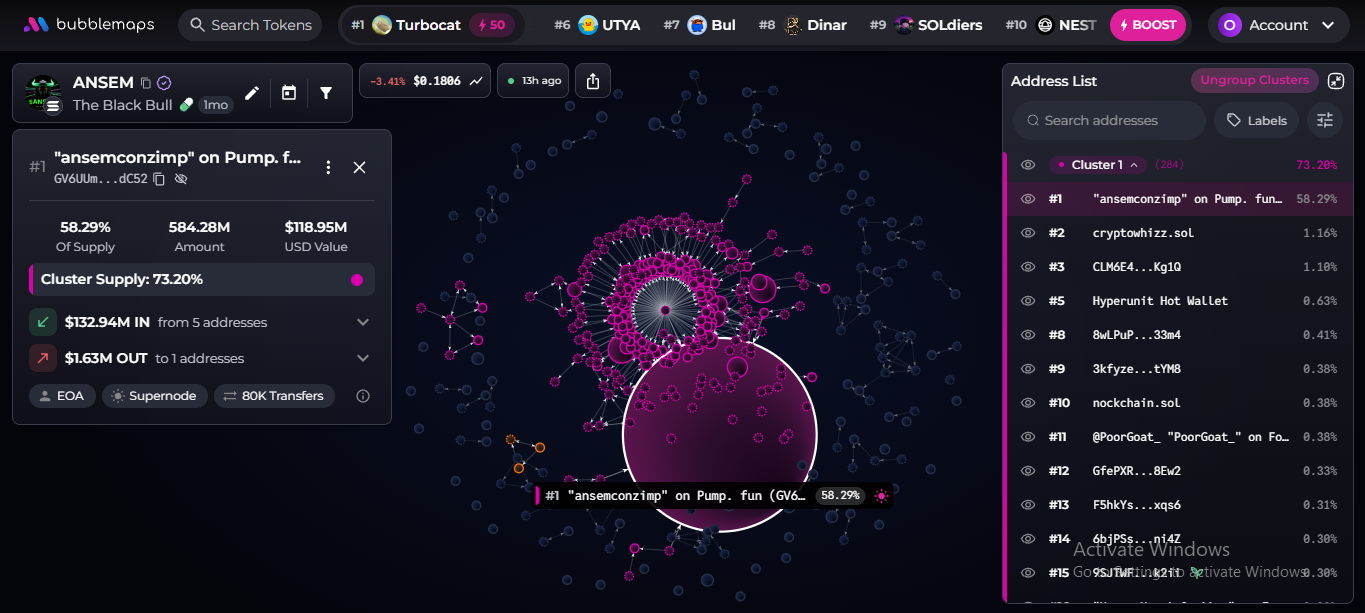Select the nockchain.sol address row
1365x613 pixels.
(1178, 403)
